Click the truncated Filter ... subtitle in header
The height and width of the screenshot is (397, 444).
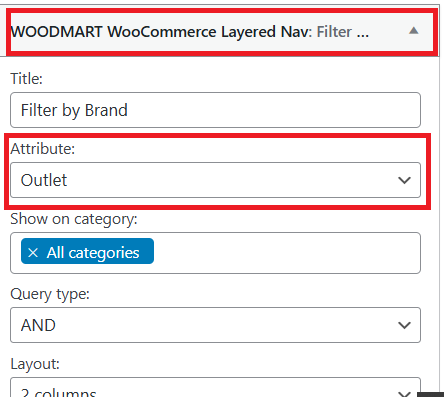tap(343, 32)
